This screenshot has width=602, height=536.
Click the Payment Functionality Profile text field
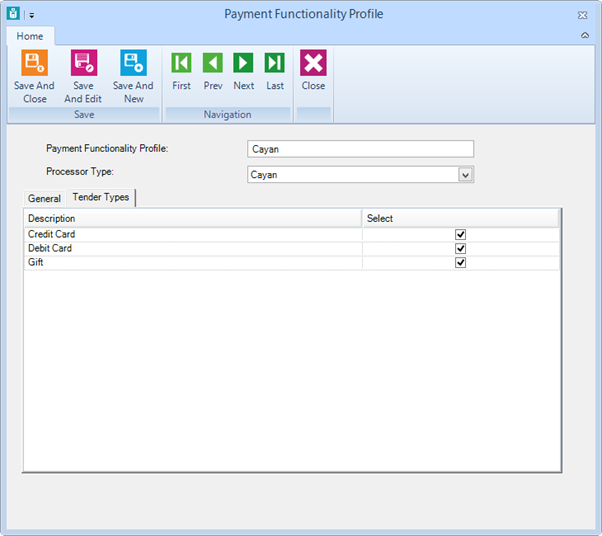click(361, 149)
